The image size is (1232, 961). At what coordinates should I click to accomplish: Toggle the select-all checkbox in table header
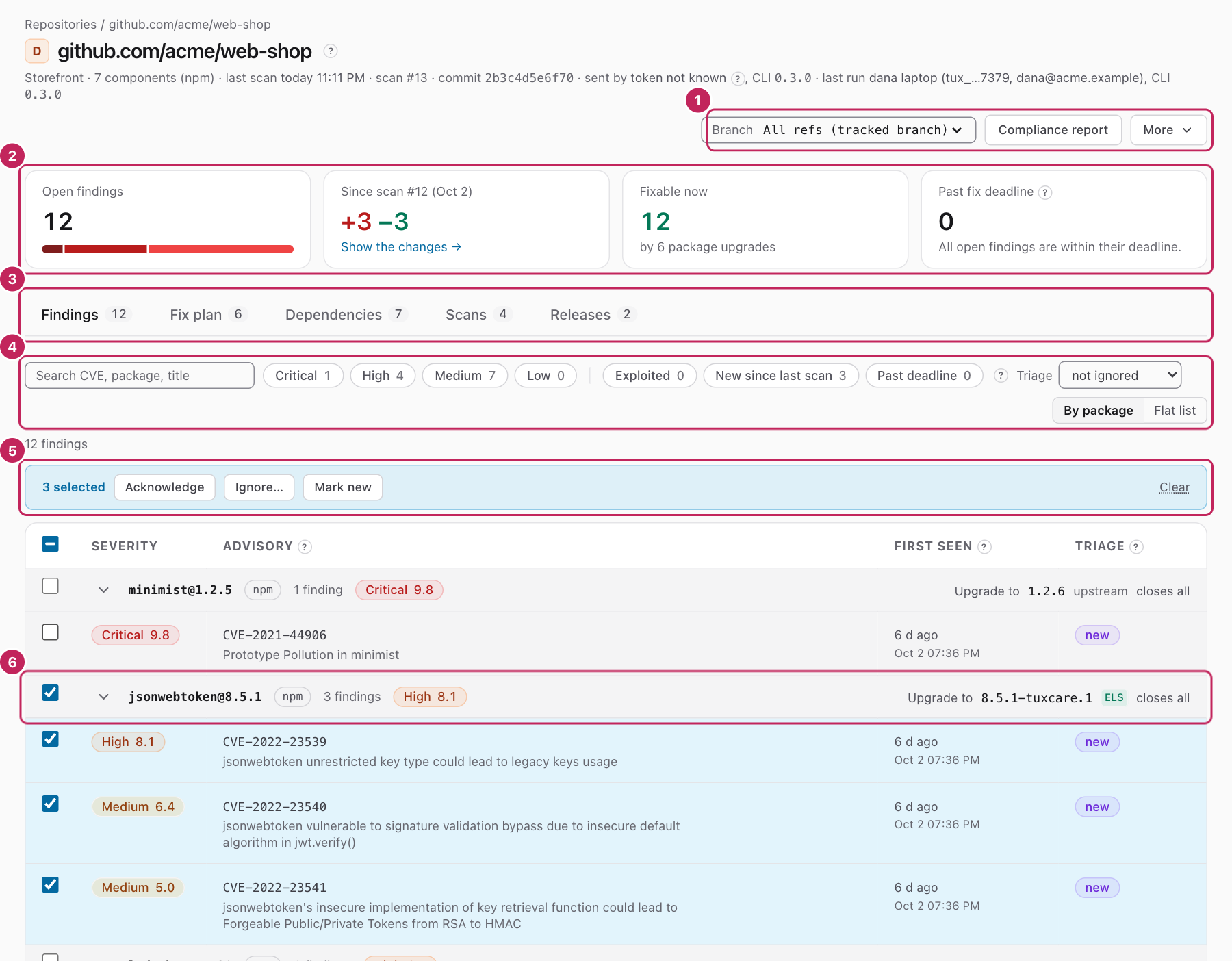(50, 544)
